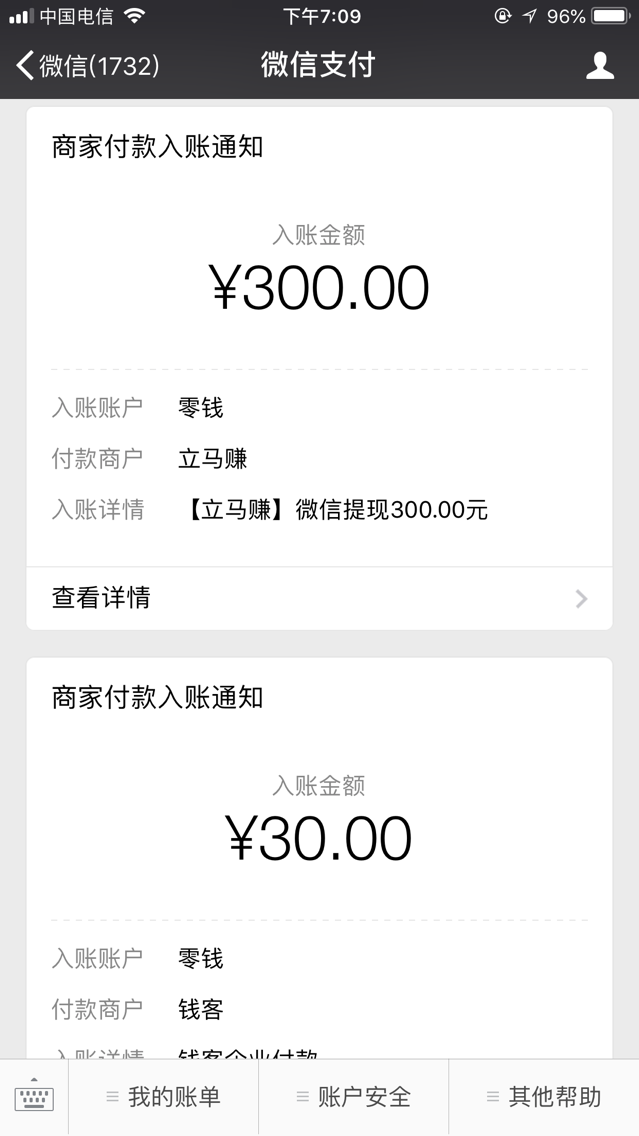Select the 微信支付 title bar
This screenshot has height=1136, width=639.
(319, 64)
